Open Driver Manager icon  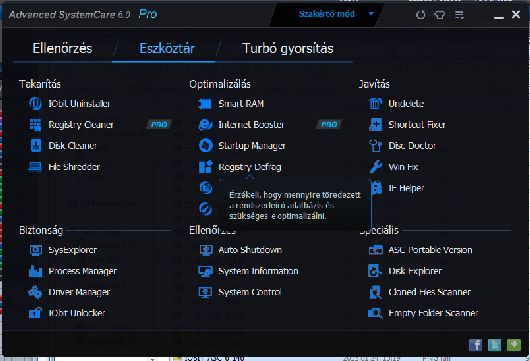coord(35,292)
